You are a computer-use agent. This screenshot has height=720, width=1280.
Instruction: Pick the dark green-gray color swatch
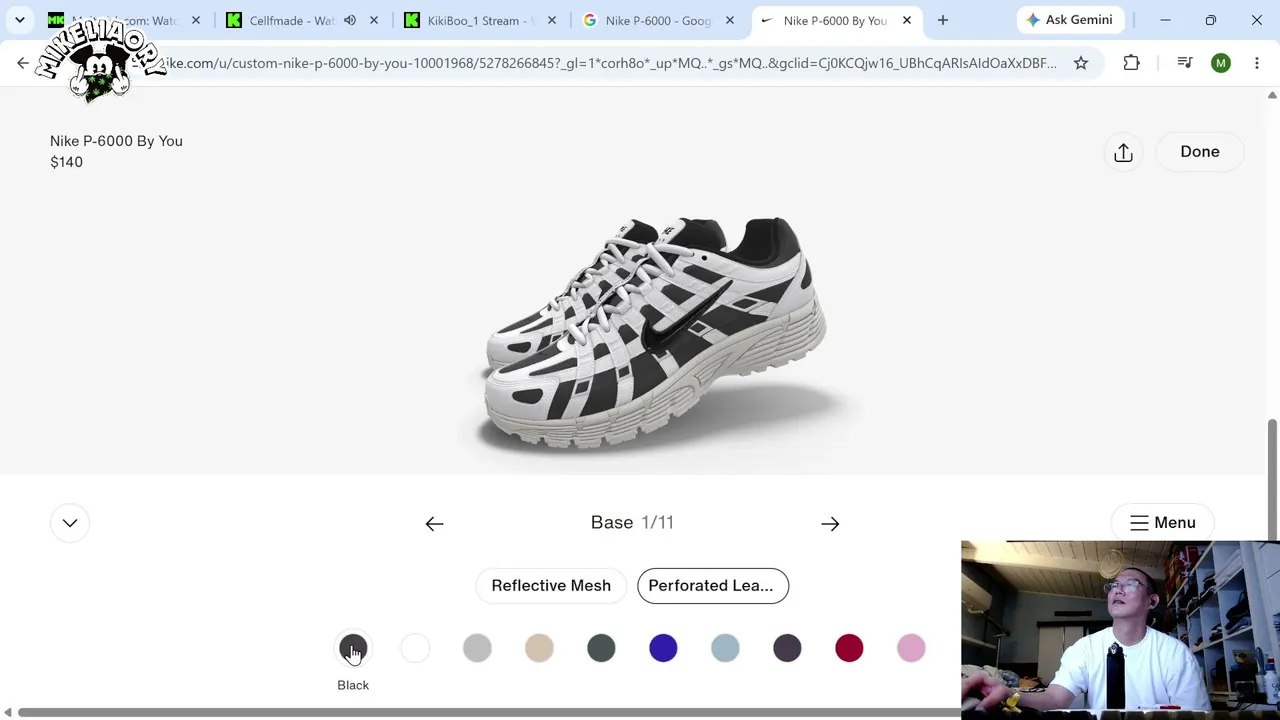pos(601,649)
